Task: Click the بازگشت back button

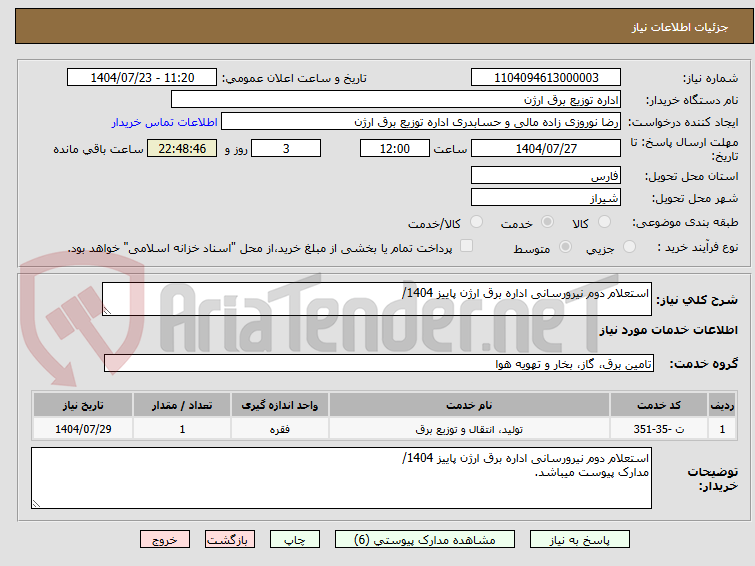Action: pyautogui.click(x=230, y=540)
